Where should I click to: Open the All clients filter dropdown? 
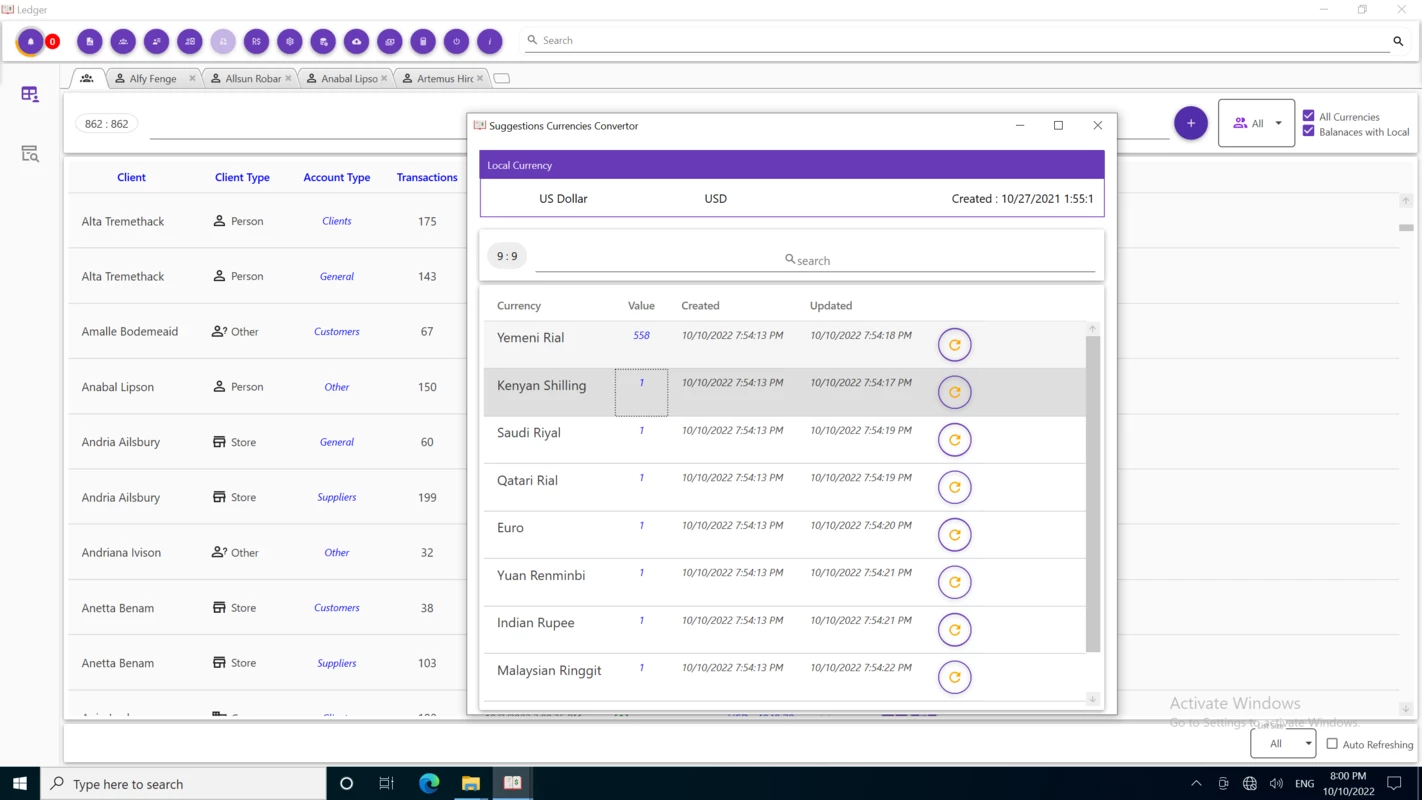click(x=1257, y=123)
